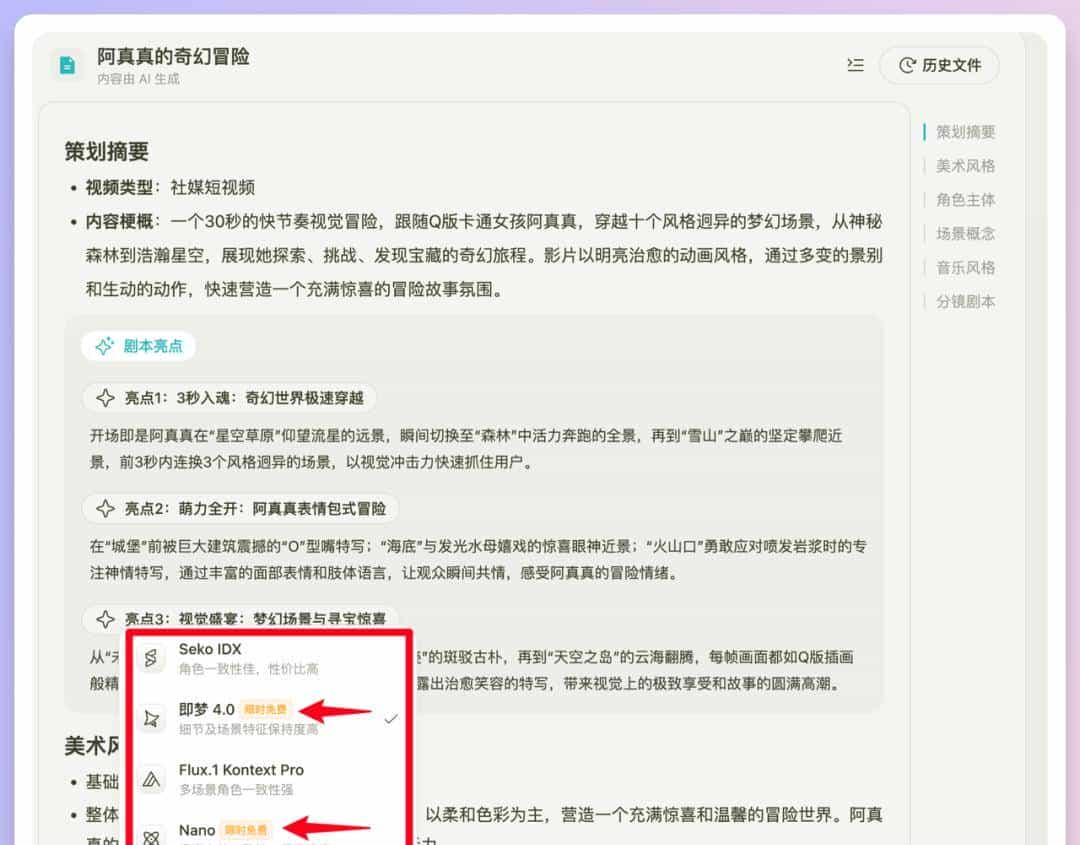Screen dimensions: 1080x845
Task: Click the Flux.1 Kontext Pro triangle icon
Action: pyautogui.click(x=152, y=778)
